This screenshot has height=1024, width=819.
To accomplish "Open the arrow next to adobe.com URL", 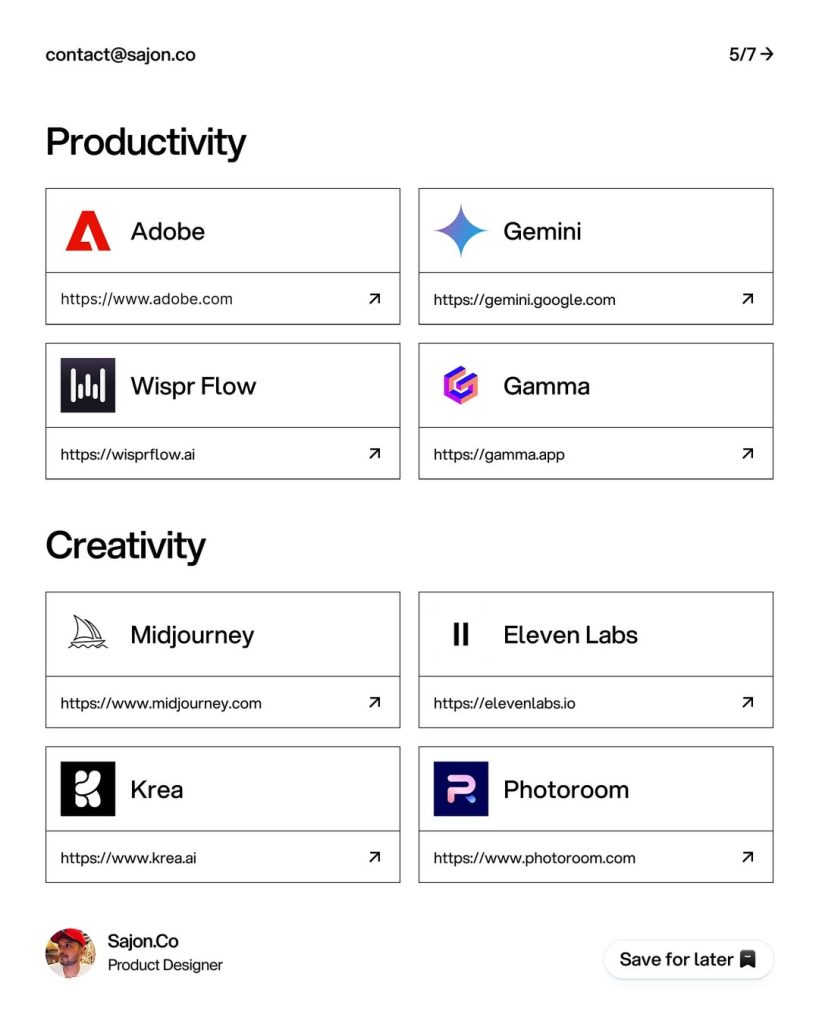I will [x=374, y=298].
